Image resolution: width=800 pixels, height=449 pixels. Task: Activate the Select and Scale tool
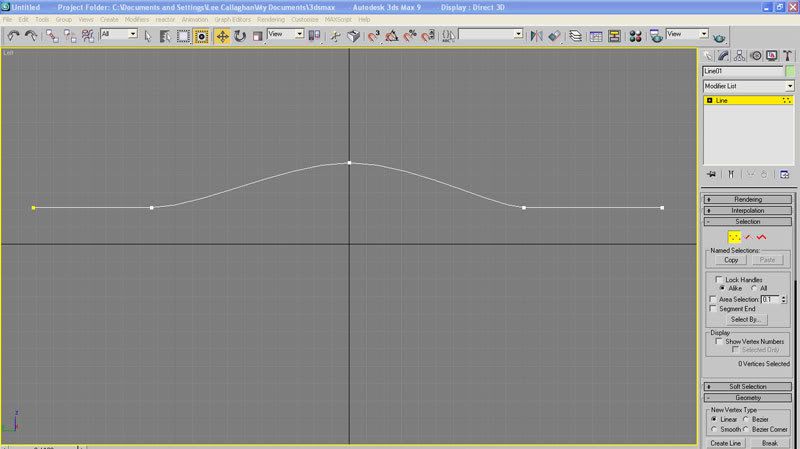pos(258,36)
